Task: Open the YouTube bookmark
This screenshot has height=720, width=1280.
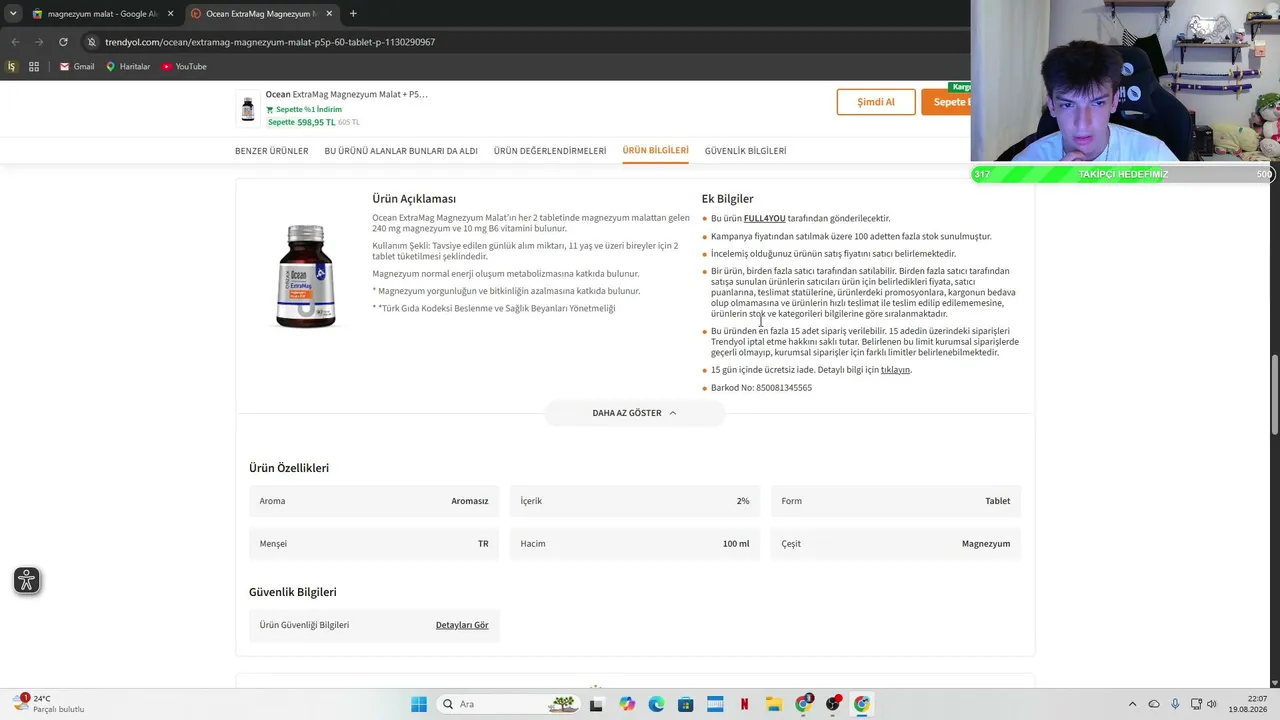Action: [x=184, y=67]
